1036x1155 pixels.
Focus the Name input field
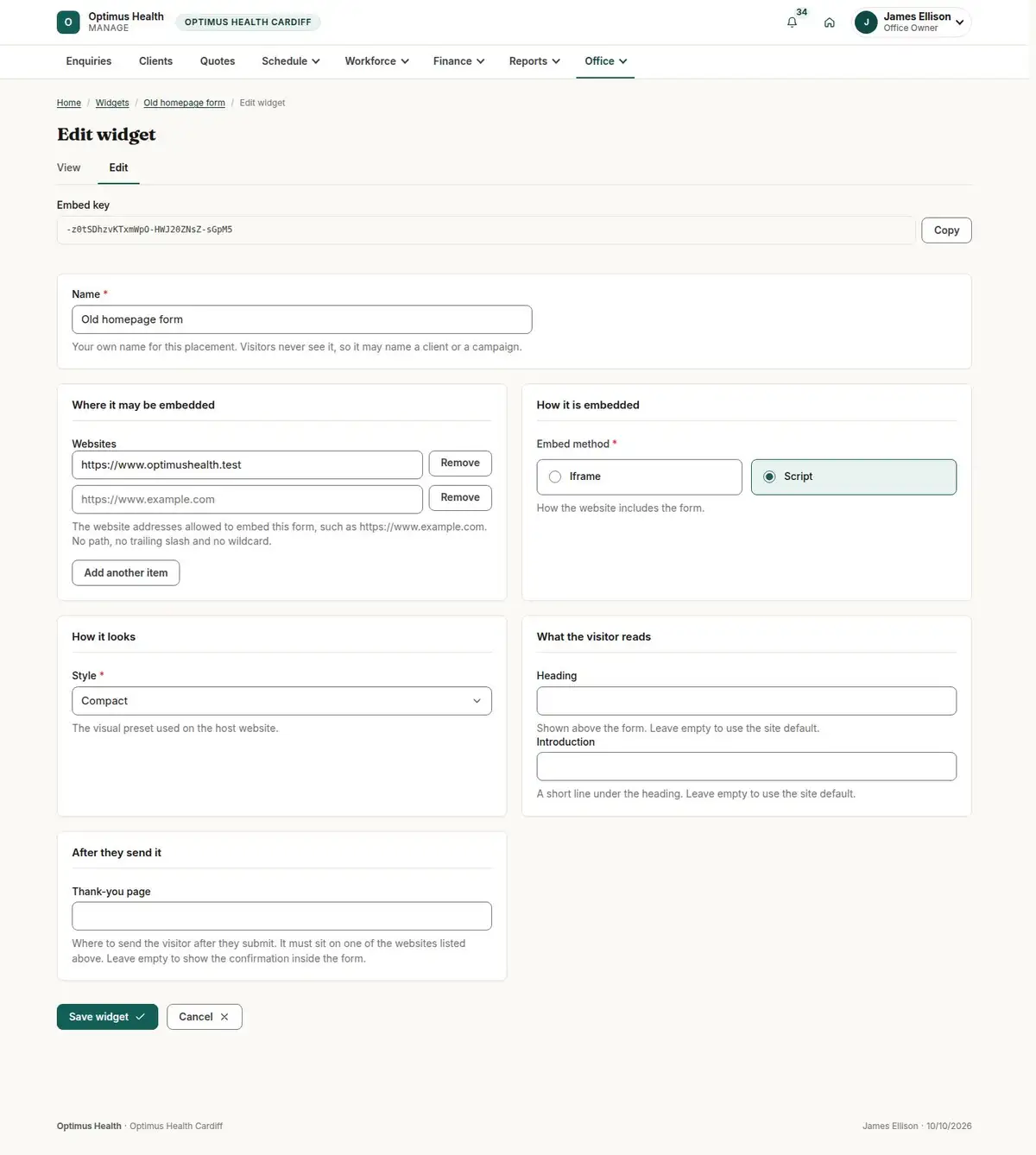pyautogui.click(x=301, y=319)
